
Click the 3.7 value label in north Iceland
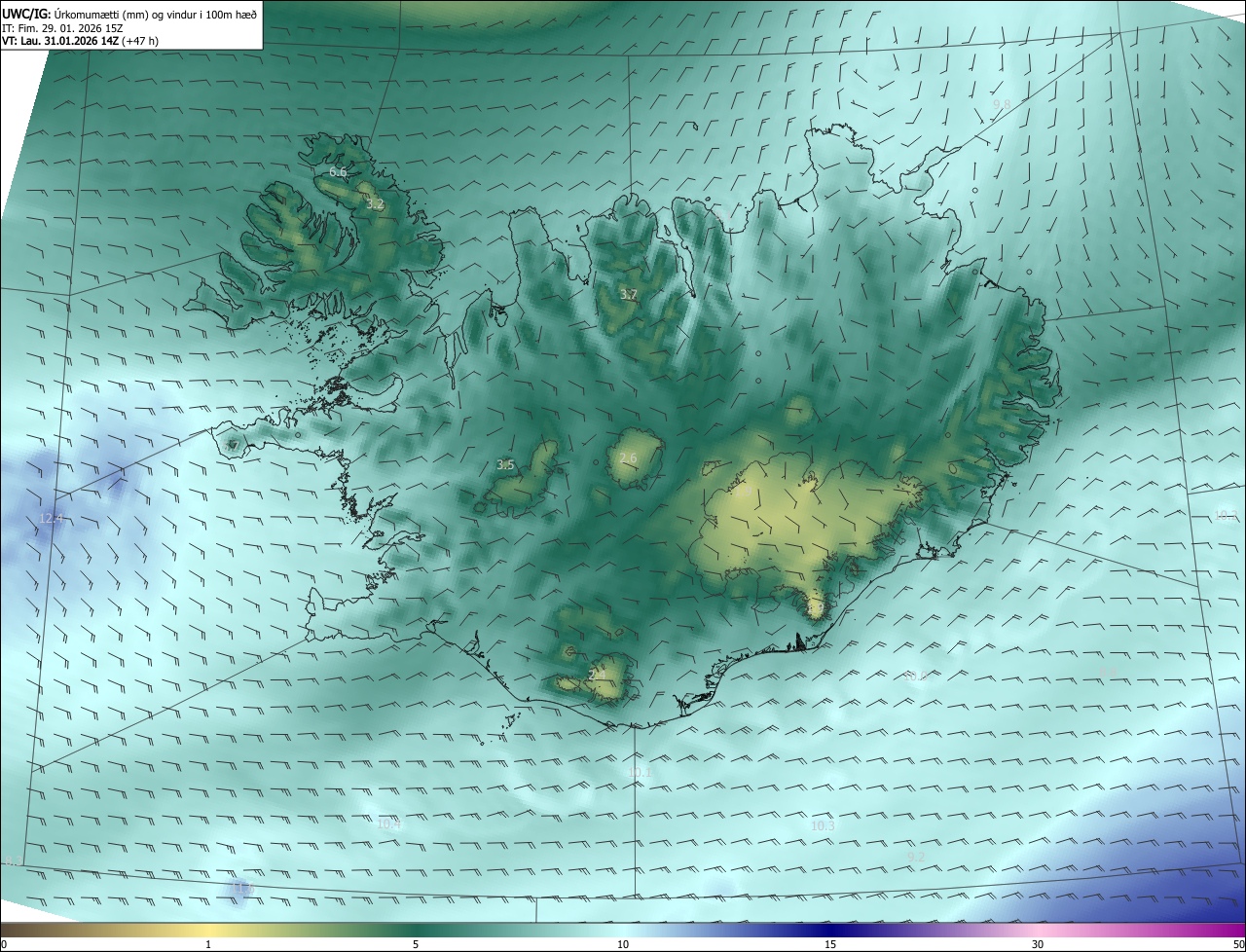point(629,295)
